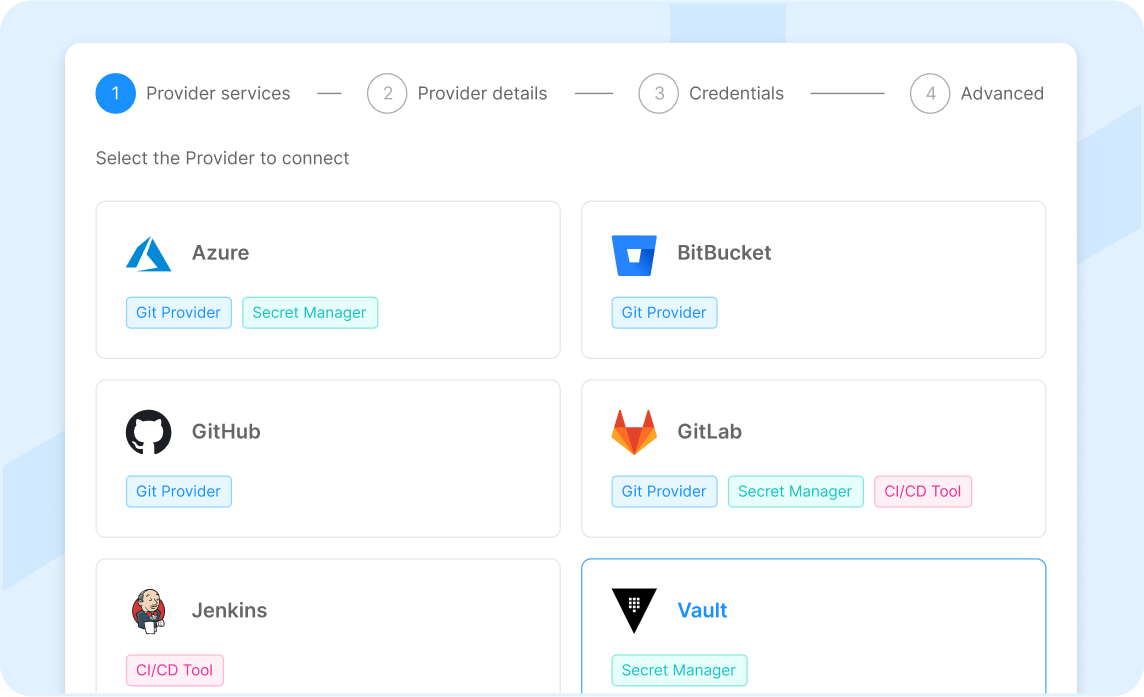Select Jenkins' CI/CD Tool tag

[174, 670]
